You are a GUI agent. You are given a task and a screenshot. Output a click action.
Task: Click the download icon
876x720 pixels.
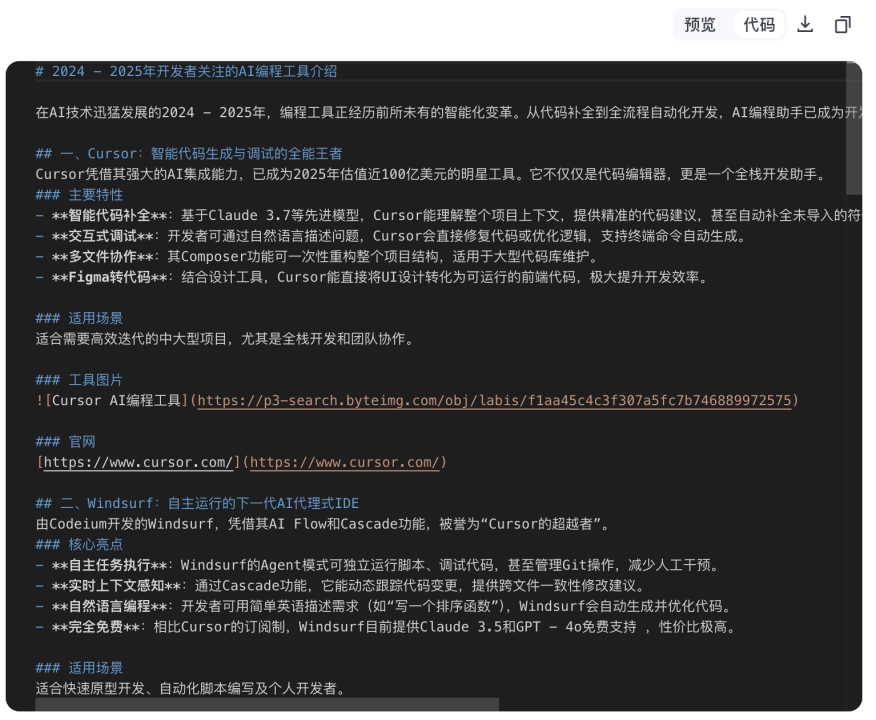(805, 25)
